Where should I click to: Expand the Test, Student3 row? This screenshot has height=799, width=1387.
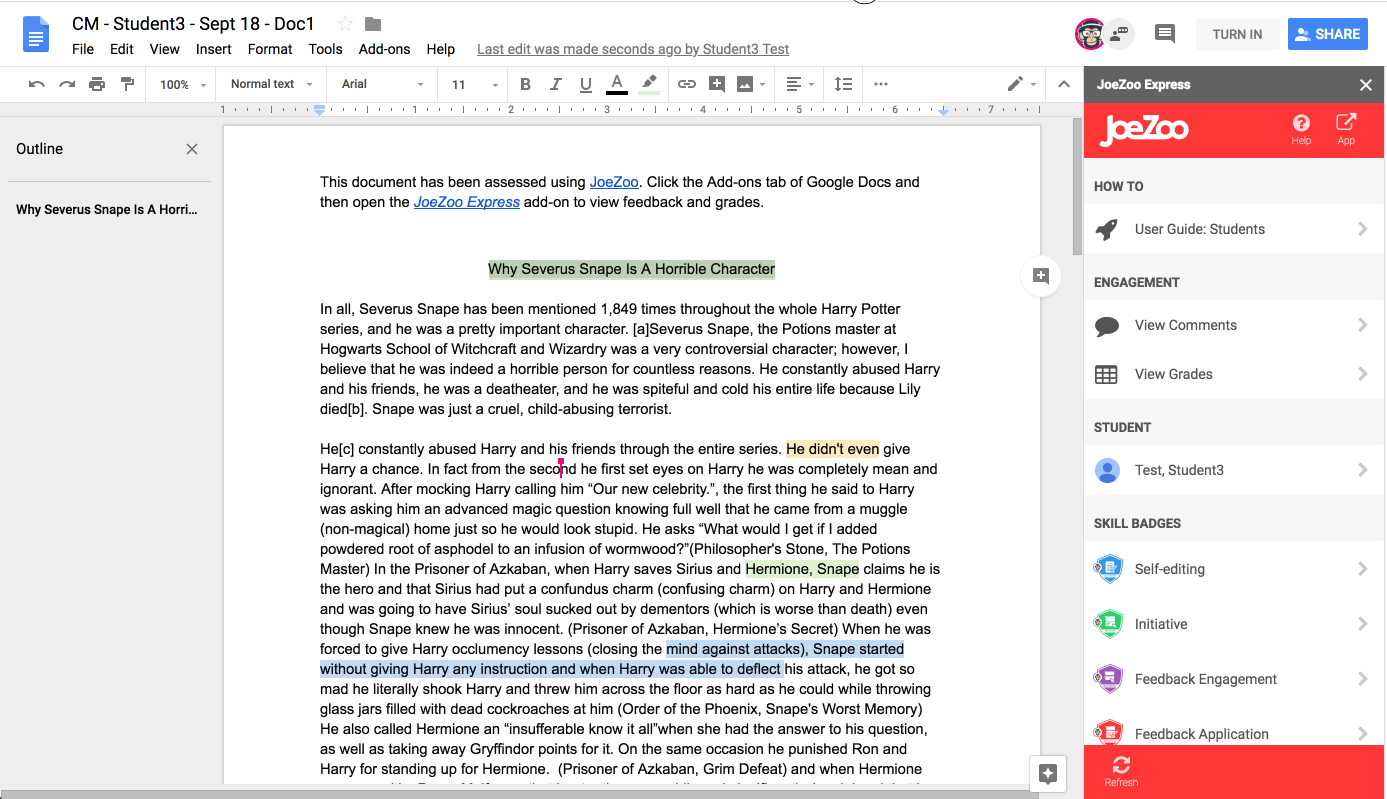(1234, 470)
